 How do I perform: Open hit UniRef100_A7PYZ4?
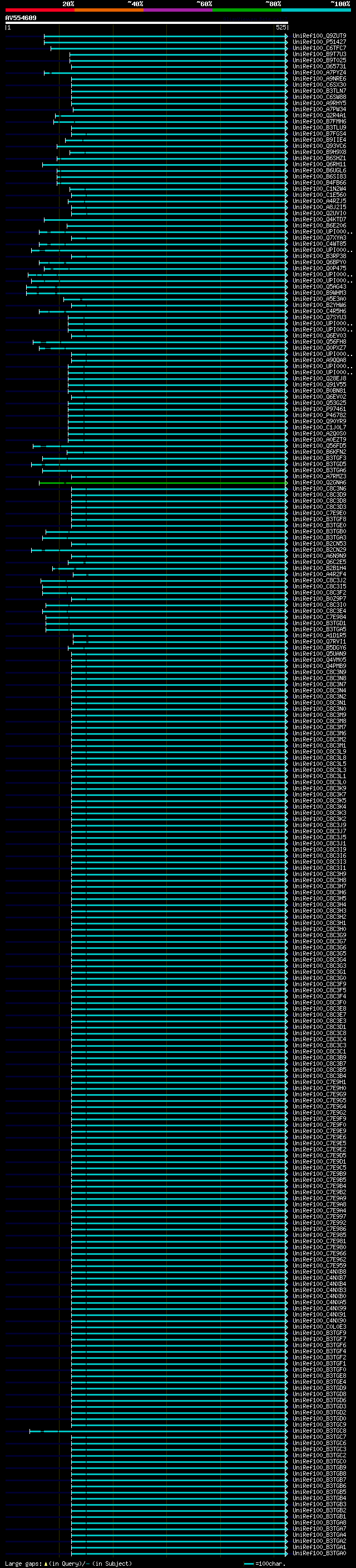pyautogui.click(x=319, y=72)
